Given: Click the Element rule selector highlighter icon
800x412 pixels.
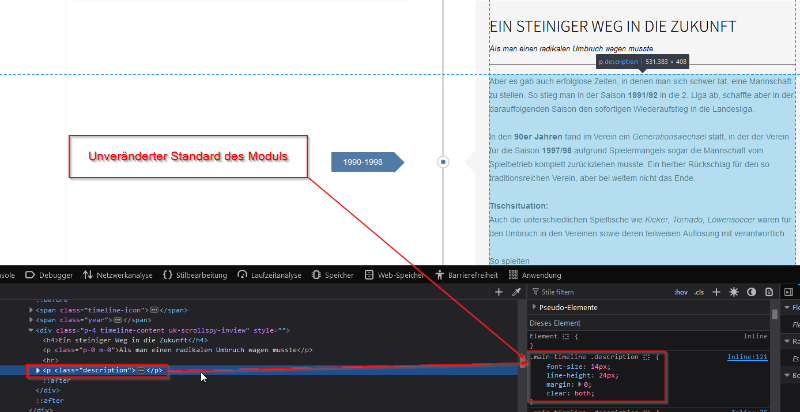Looking at the screenshot, I should pyautogui.click(x=566, y=337).
